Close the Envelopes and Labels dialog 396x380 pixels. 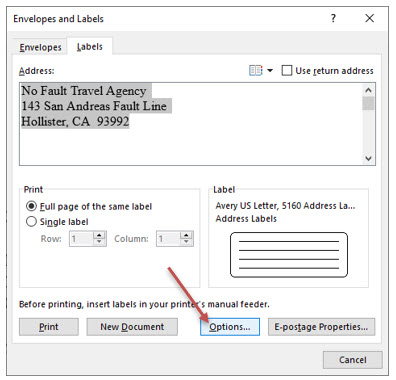[x=369, y=18]
